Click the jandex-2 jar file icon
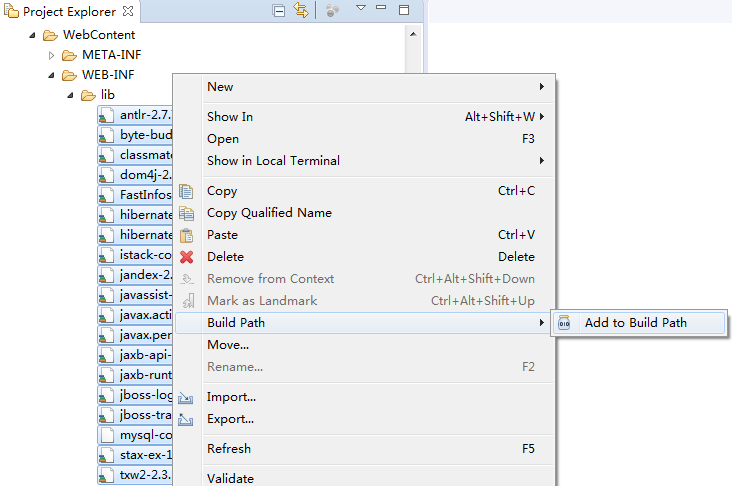Image resolution: width=732 pixels, height=486 pixels. [x=106, y=275]
